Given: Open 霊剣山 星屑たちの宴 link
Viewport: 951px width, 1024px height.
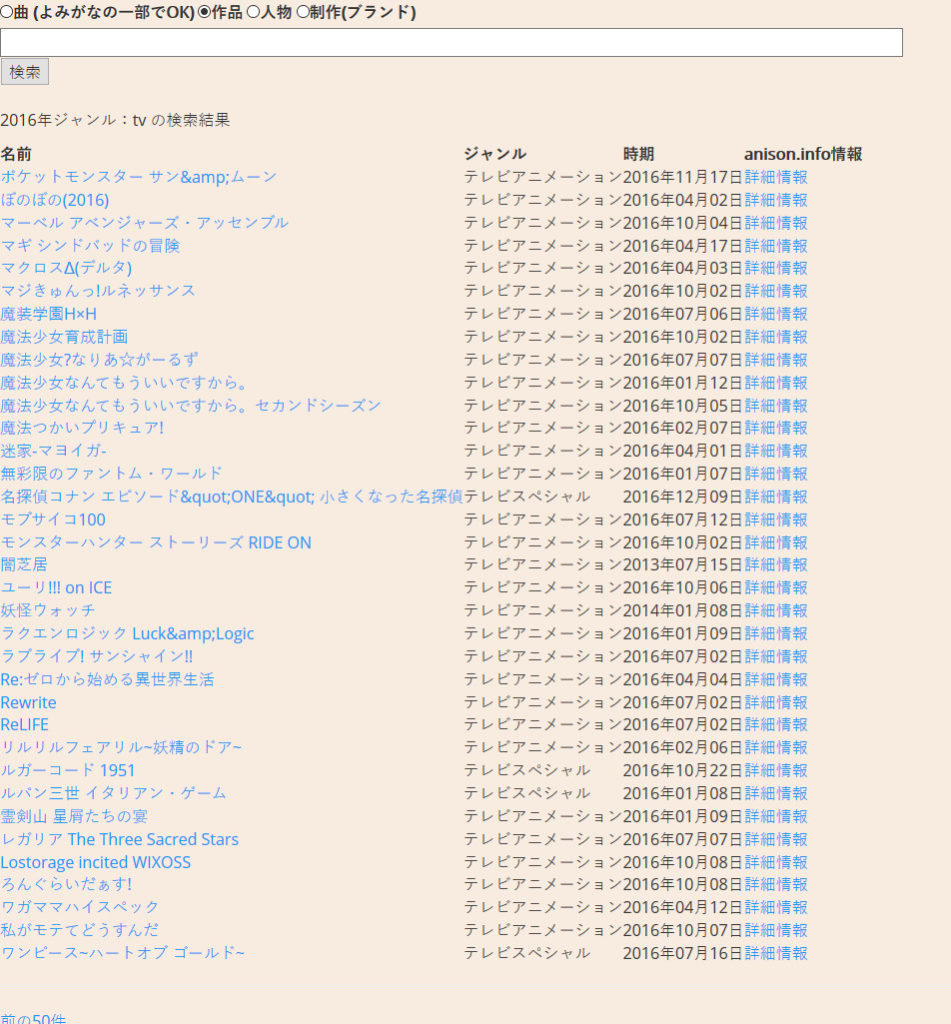Looking at the screenshot, I should point(74,816).
